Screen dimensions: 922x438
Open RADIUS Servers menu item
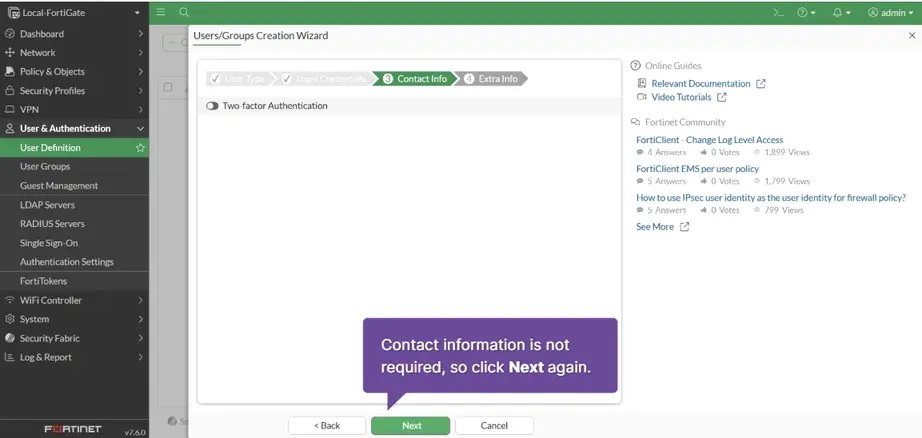click(74, 223)
